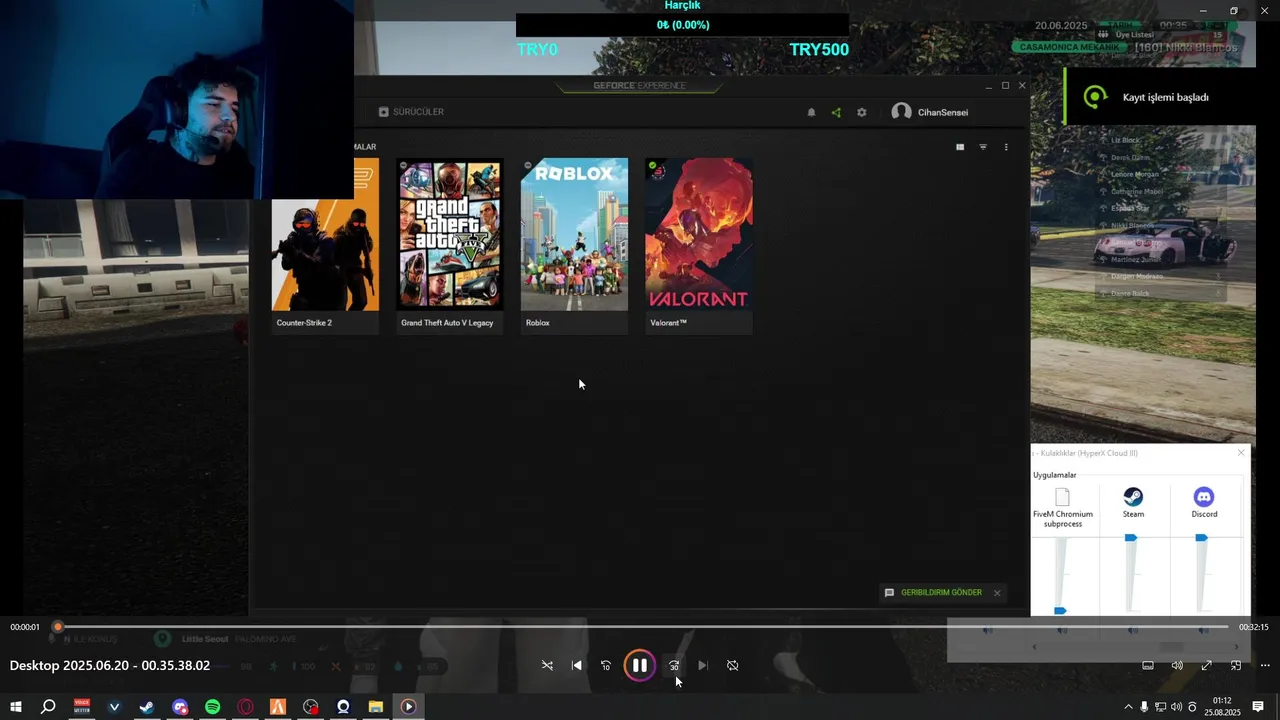Viewport: 1280px width, 720px height.
Task: Open GeForce games three-dot menu
Action: [x=1006, y=147]
